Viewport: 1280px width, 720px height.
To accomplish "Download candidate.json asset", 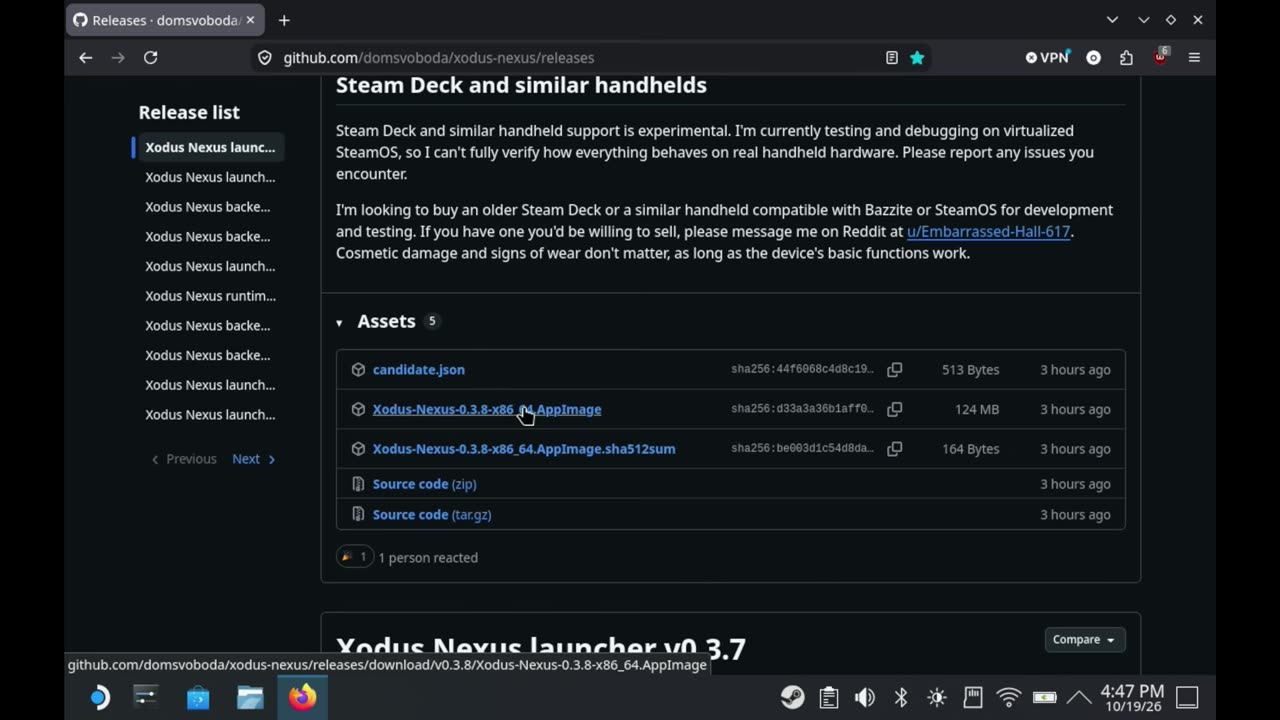I will click(419, 370).
